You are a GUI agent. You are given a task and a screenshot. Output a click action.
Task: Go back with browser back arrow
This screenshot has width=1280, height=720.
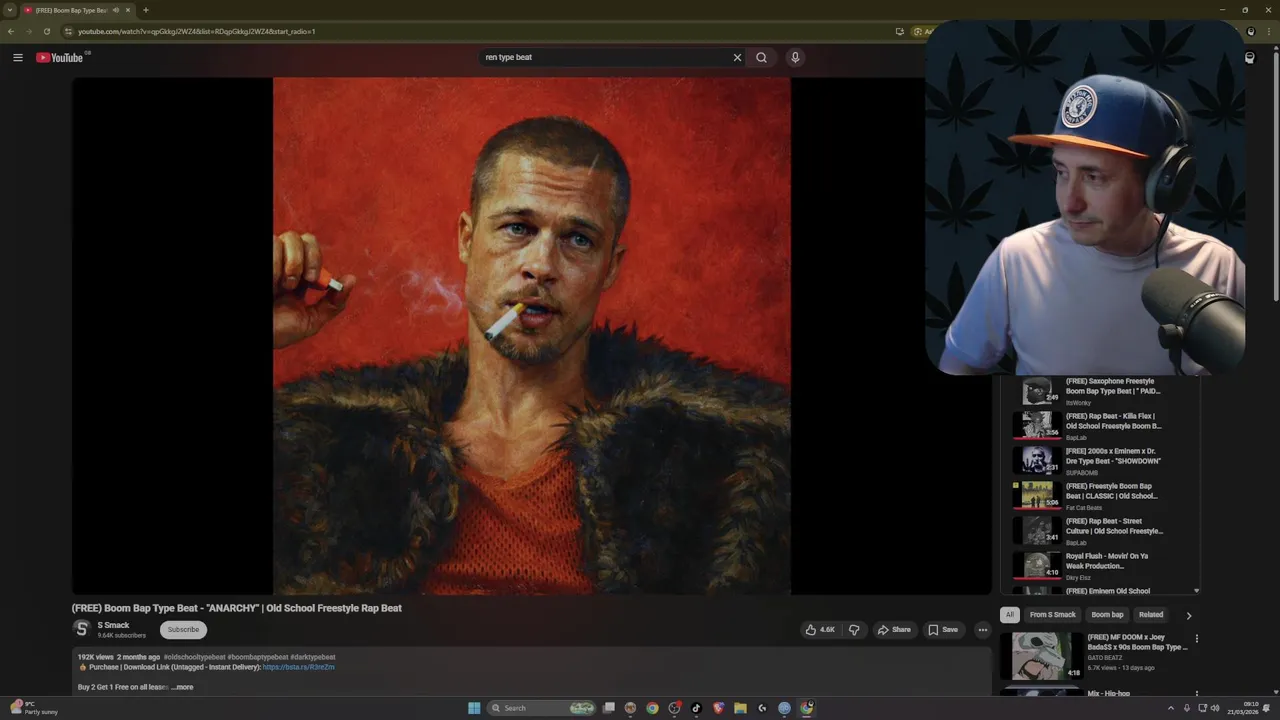click(x=11, y=31)
